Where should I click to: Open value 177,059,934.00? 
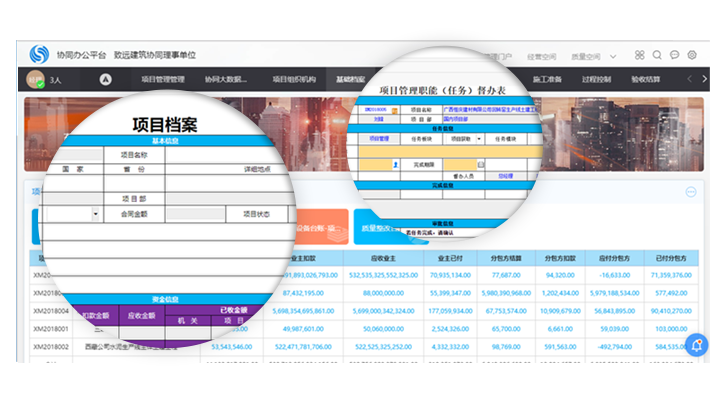tap(450, 311)
